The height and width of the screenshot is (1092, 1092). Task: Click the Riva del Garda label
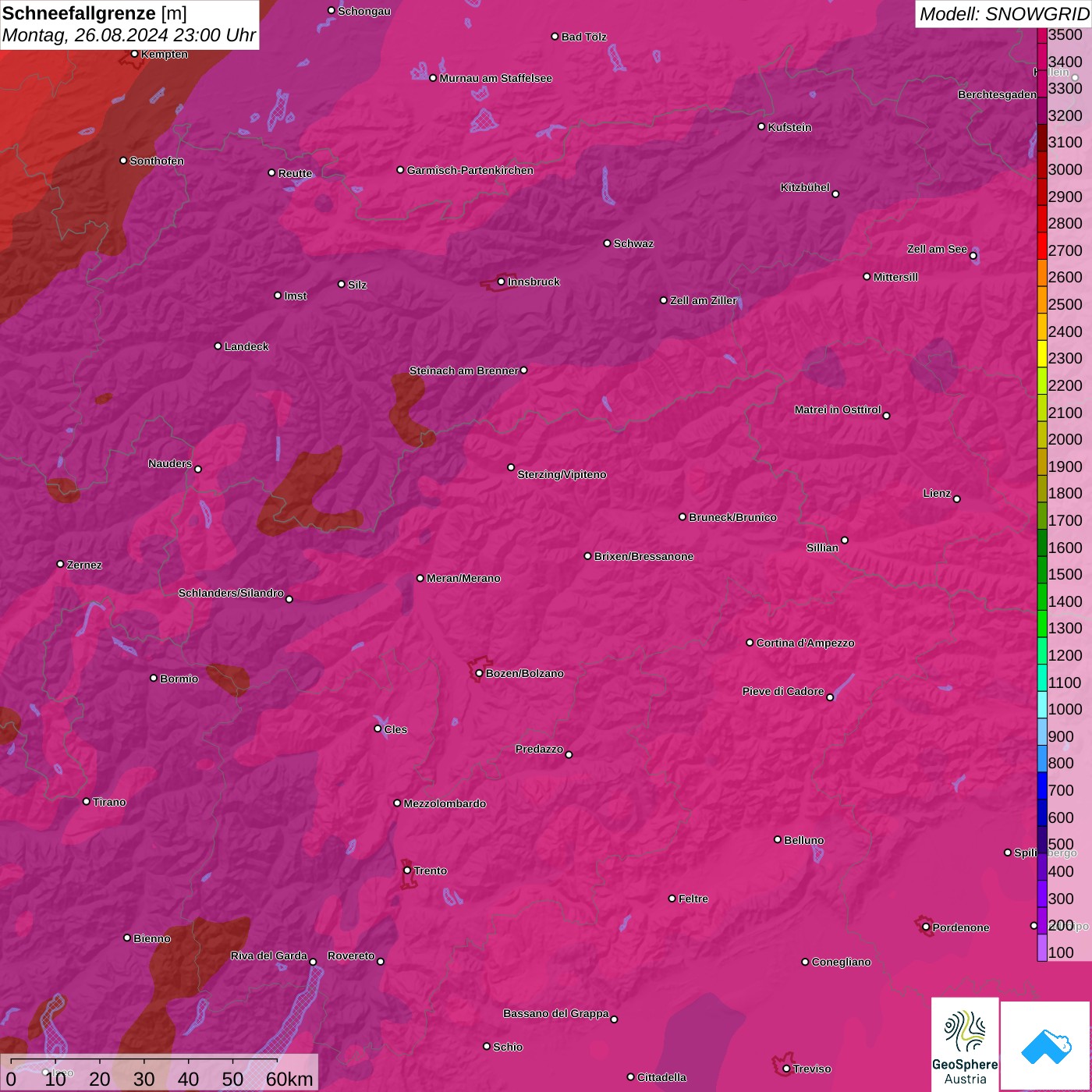coord(268,955)
